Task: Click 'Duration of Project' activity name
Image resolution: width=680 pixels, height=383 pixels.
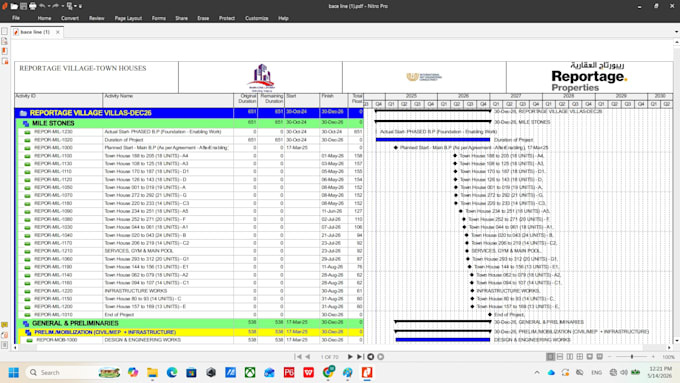Action: coord(124,140)
